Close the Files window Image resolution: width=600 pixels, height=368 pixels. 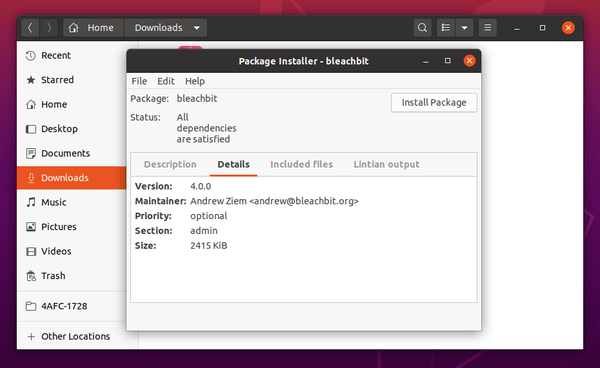tap(568, 28)
